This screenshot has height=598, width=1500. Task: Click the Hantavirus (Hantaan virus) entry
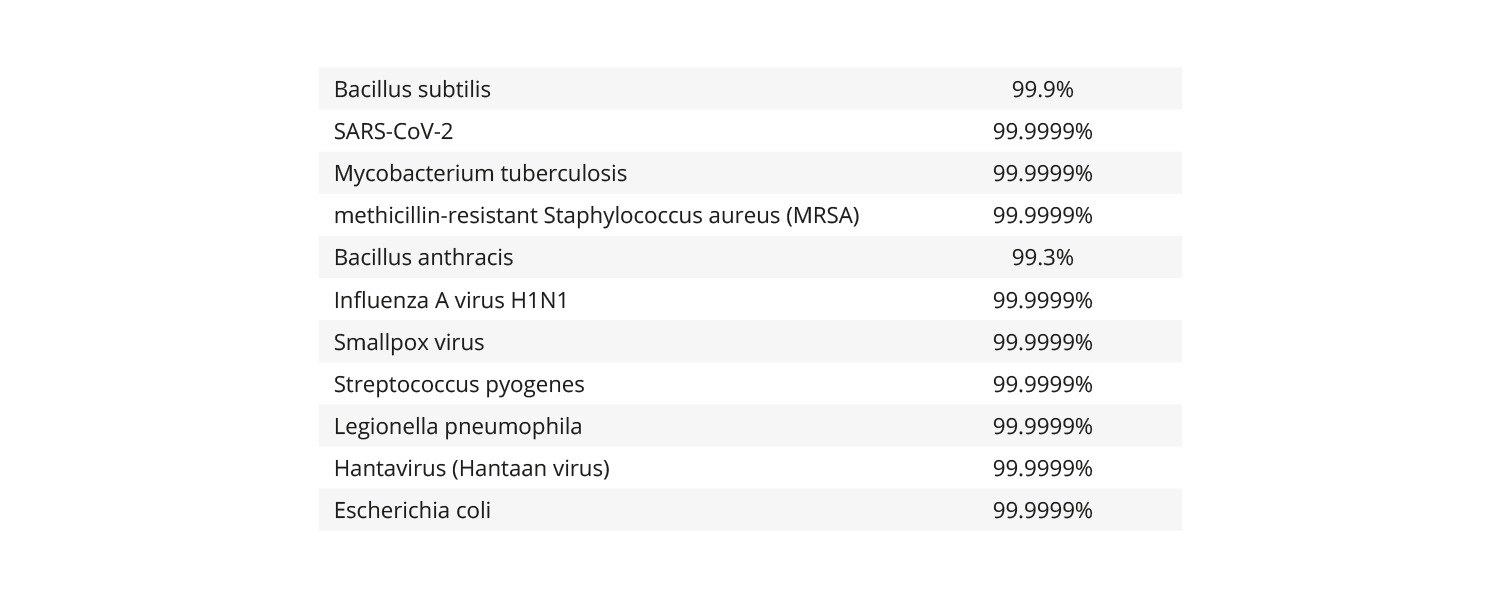pyautogui.click(x=471, y=468)
